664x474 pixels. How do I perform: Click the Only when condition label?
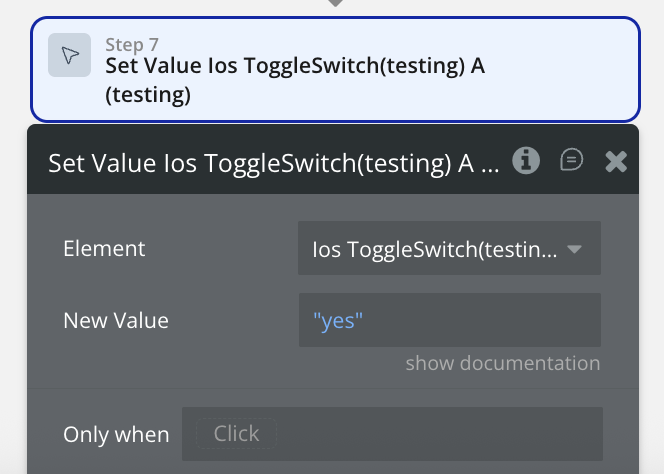pyautogui.click(x=116, y=434)
